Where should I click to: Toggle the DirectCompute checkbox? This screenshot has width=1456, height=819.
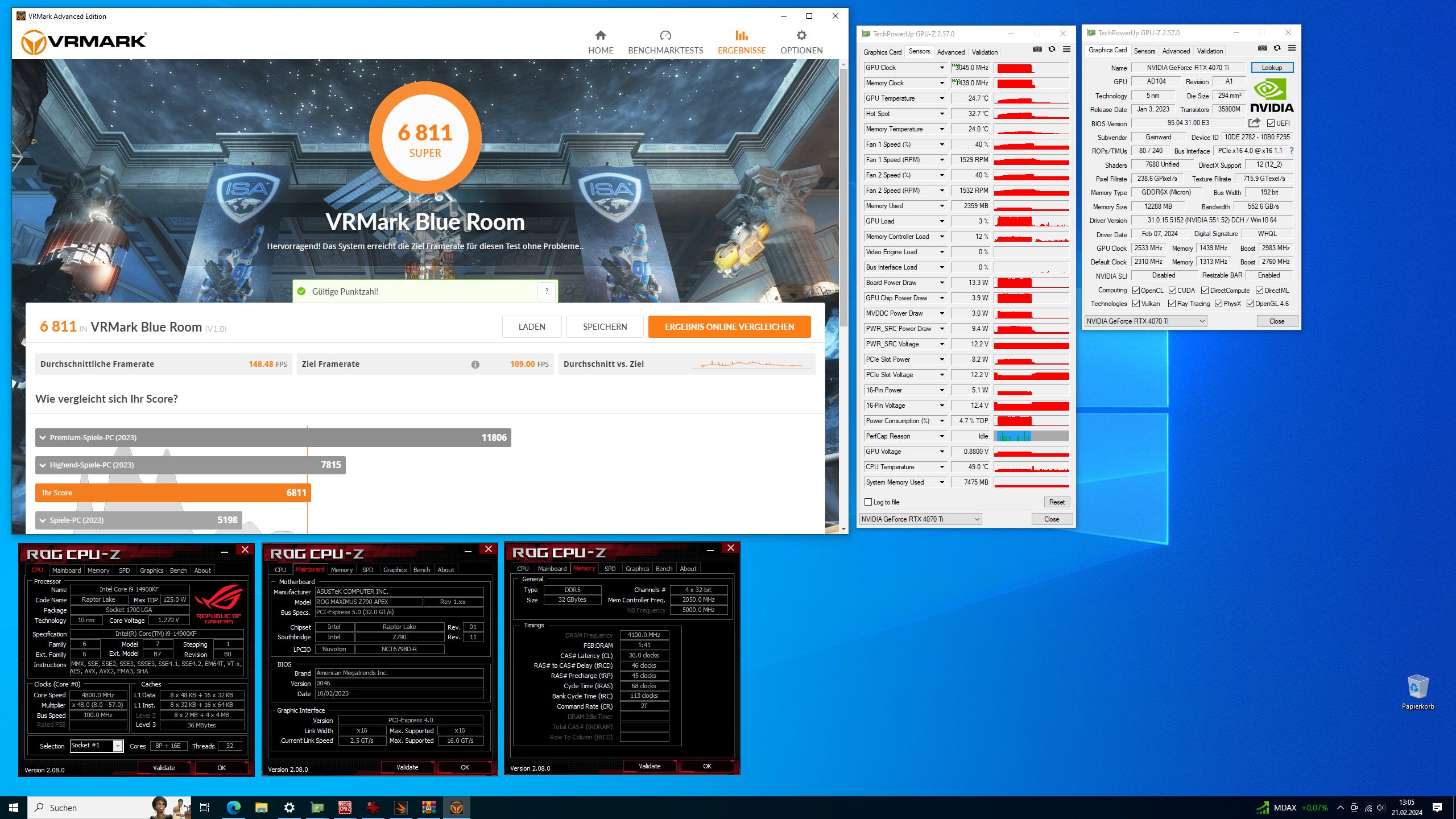(x=1205, y=291)
